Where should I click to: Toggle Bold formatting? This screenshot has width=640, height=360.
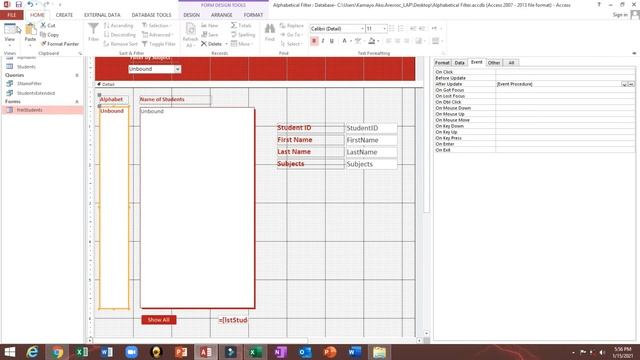314,41
